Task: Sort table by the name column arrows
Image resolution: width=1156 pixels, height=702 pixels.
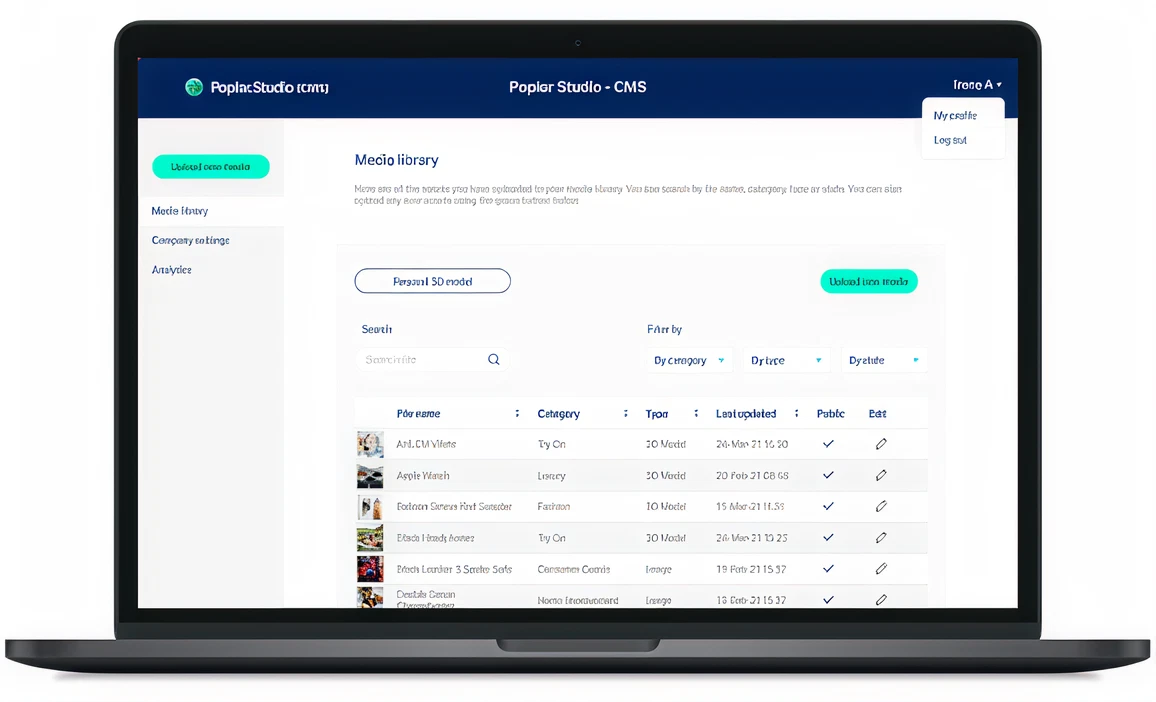Action: [x=517, y=414]
